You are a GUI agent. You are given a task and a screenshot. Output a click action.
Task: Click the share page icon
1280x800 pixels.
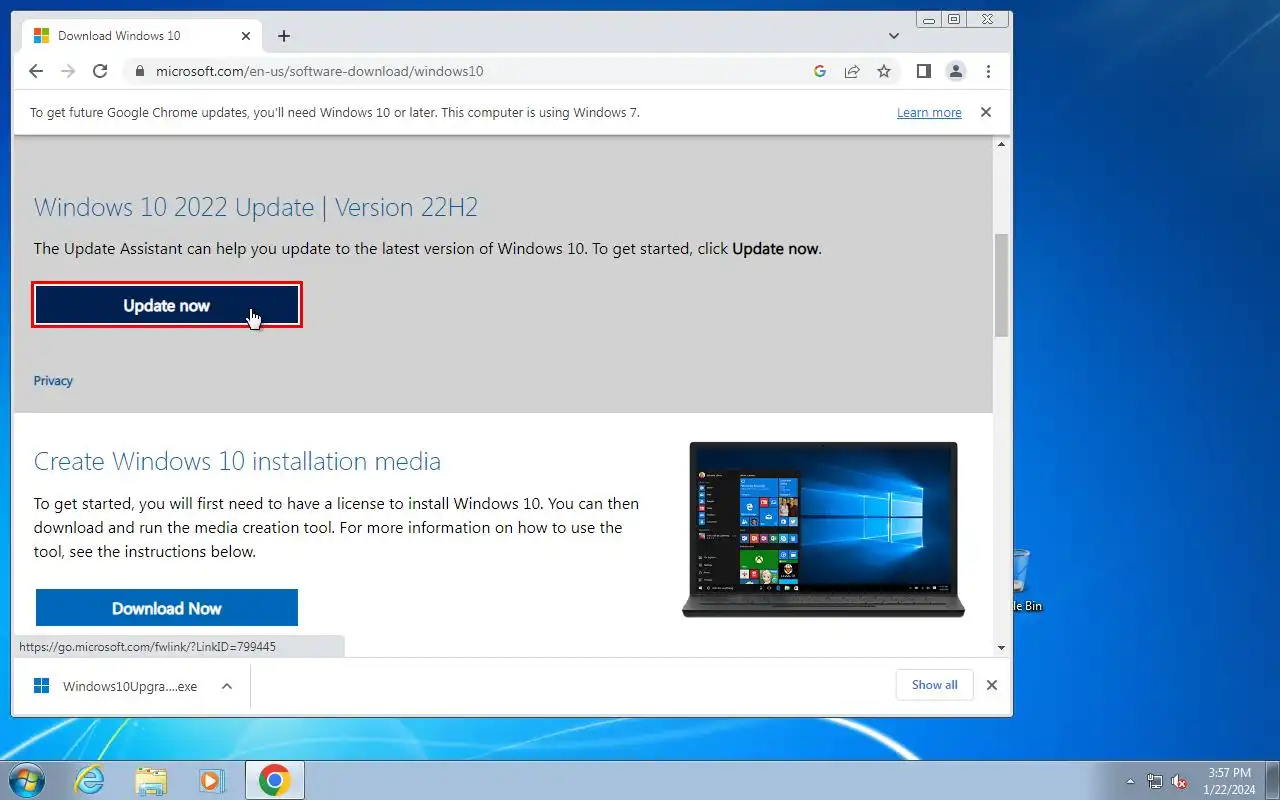pos(852,71)
